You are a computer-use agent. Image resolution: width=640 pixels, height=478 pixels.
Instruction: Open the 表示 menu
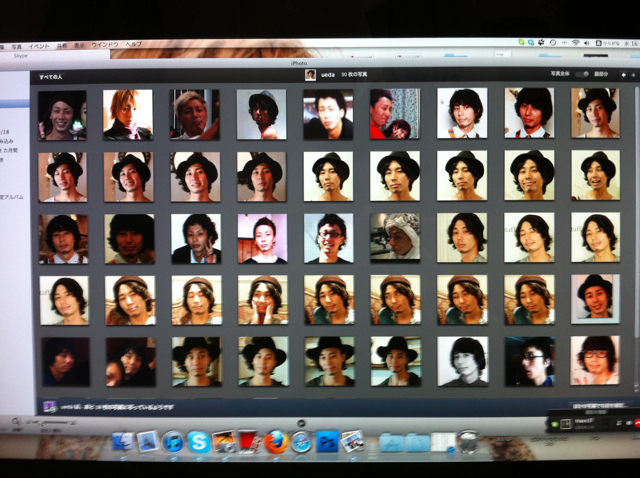tap(79, 46)
